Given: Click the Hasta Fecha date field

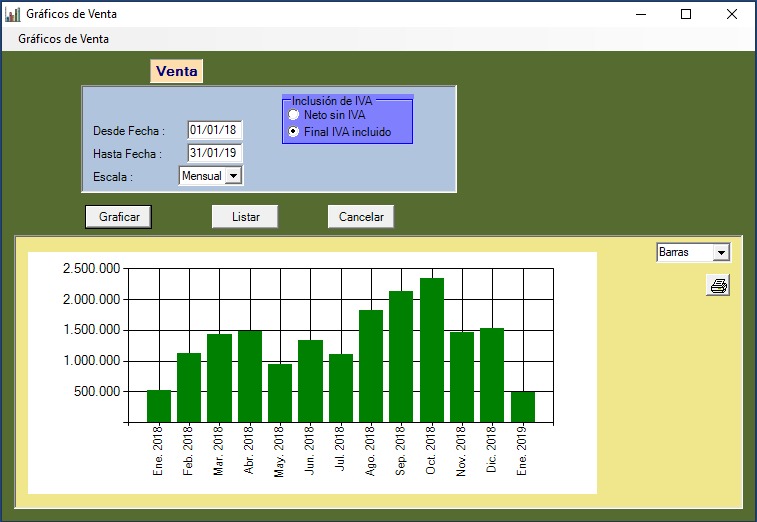Looking at the screenshot, I should point(214,153).
